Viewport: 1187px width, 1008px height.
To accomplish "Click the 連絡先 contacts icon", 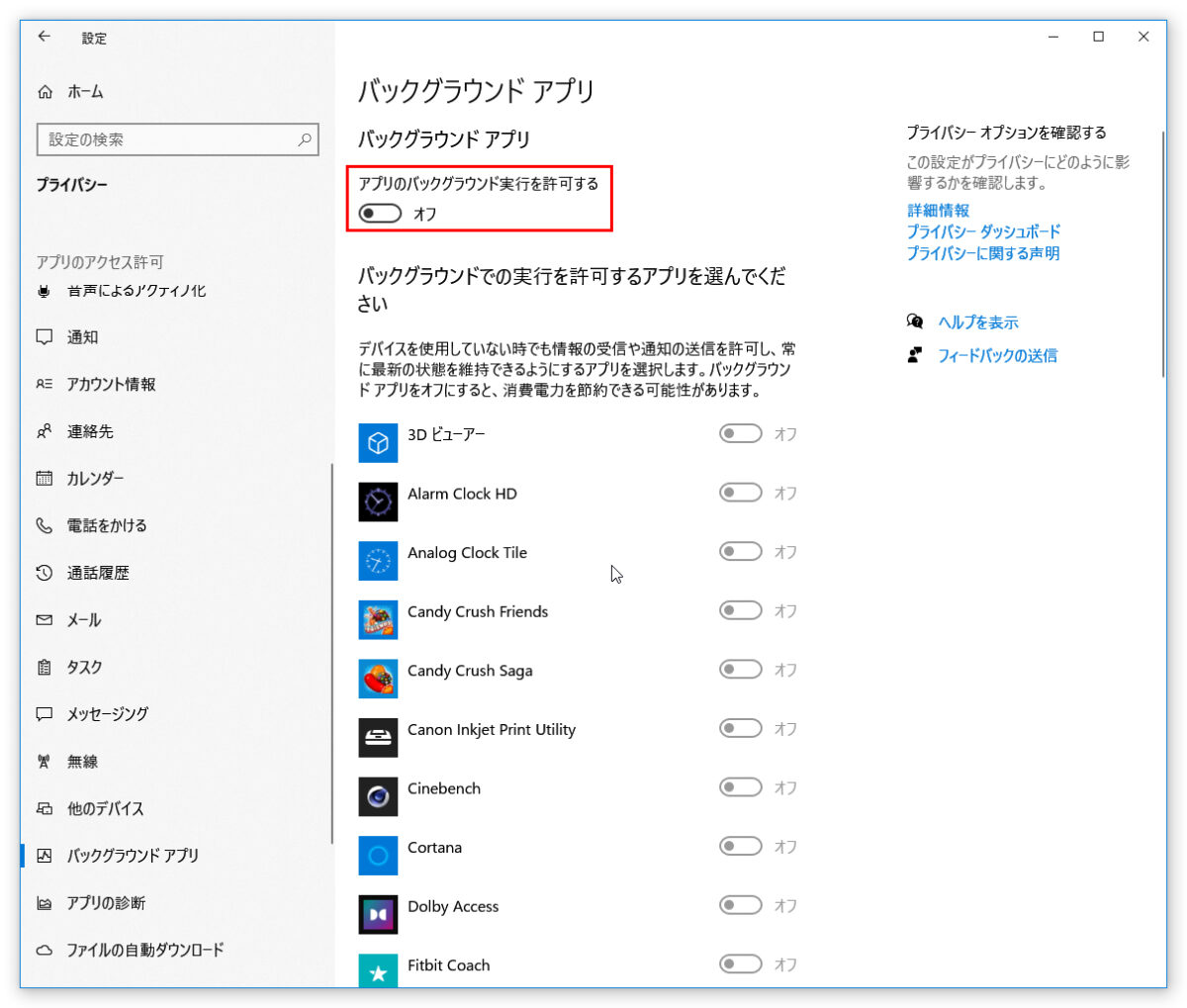I will point(44,431).
